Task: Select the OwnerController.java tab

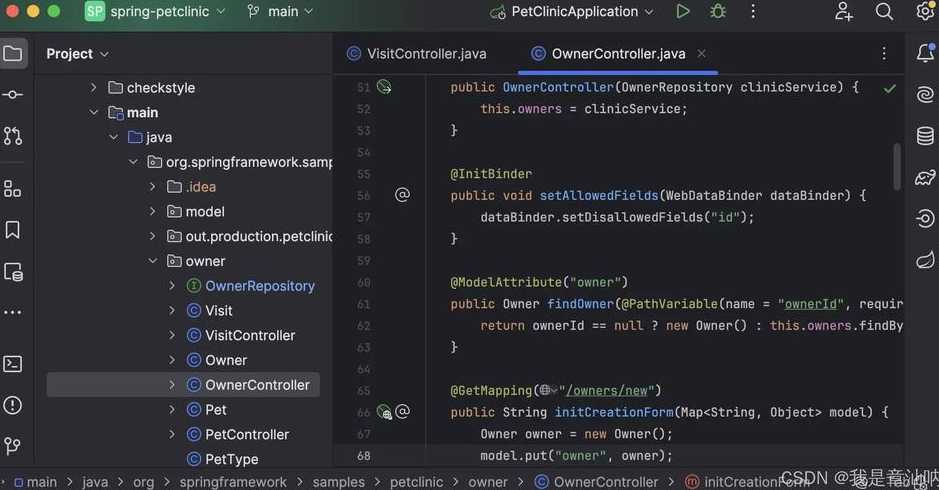Action: tap(618, 54)
